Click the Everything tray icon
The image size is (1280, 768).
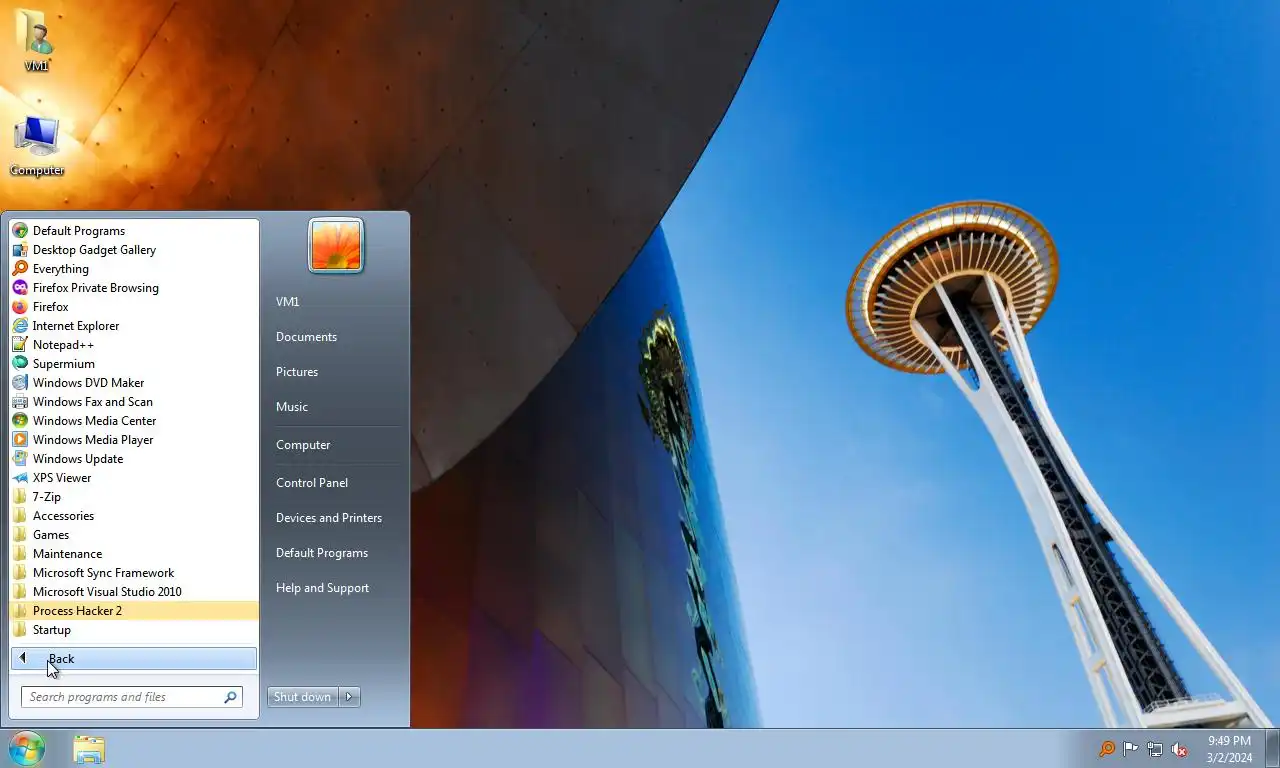click(1107, 748)
